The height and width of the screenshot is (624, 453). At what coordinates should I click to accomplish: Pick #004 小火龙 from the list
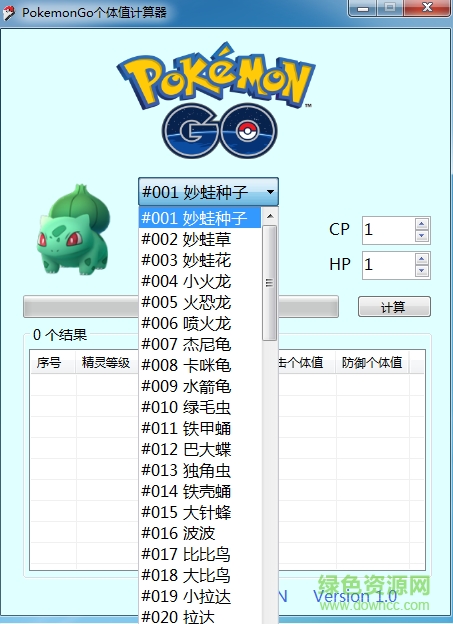pyautogui.click(x=200, y=281)
